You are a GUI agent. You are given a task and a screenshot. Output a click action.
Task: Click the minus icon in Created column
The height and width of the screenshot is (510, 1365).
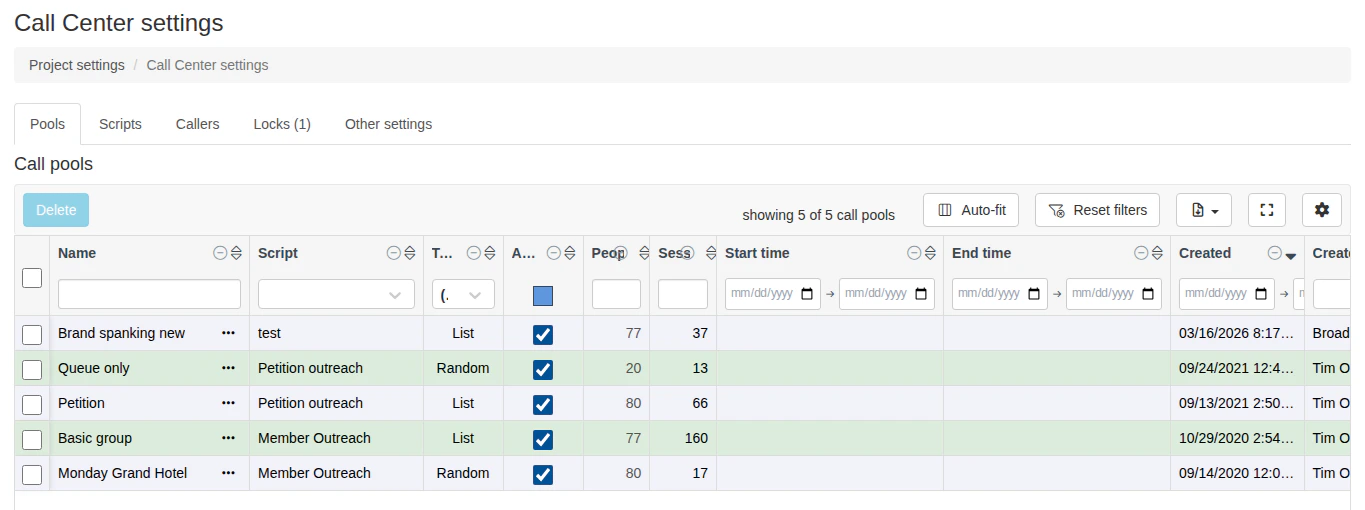pos(1275,253)
